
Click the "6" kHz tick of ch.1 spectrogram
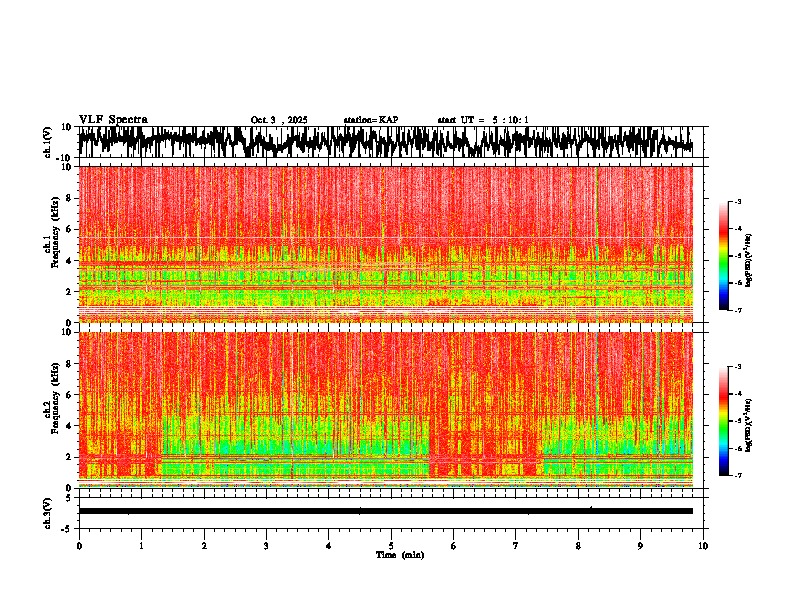point(70,229)
